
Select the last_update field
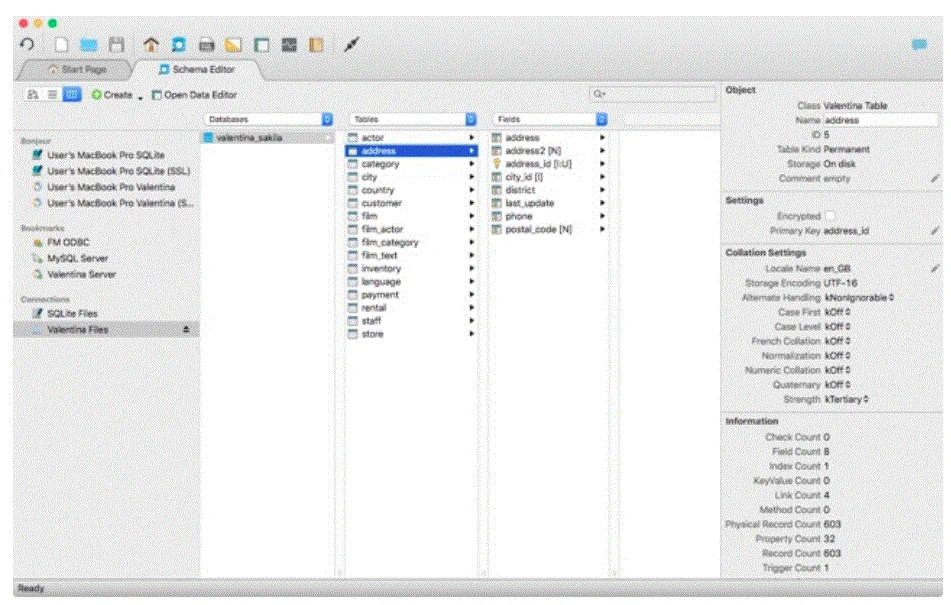[x=549, y=203]
